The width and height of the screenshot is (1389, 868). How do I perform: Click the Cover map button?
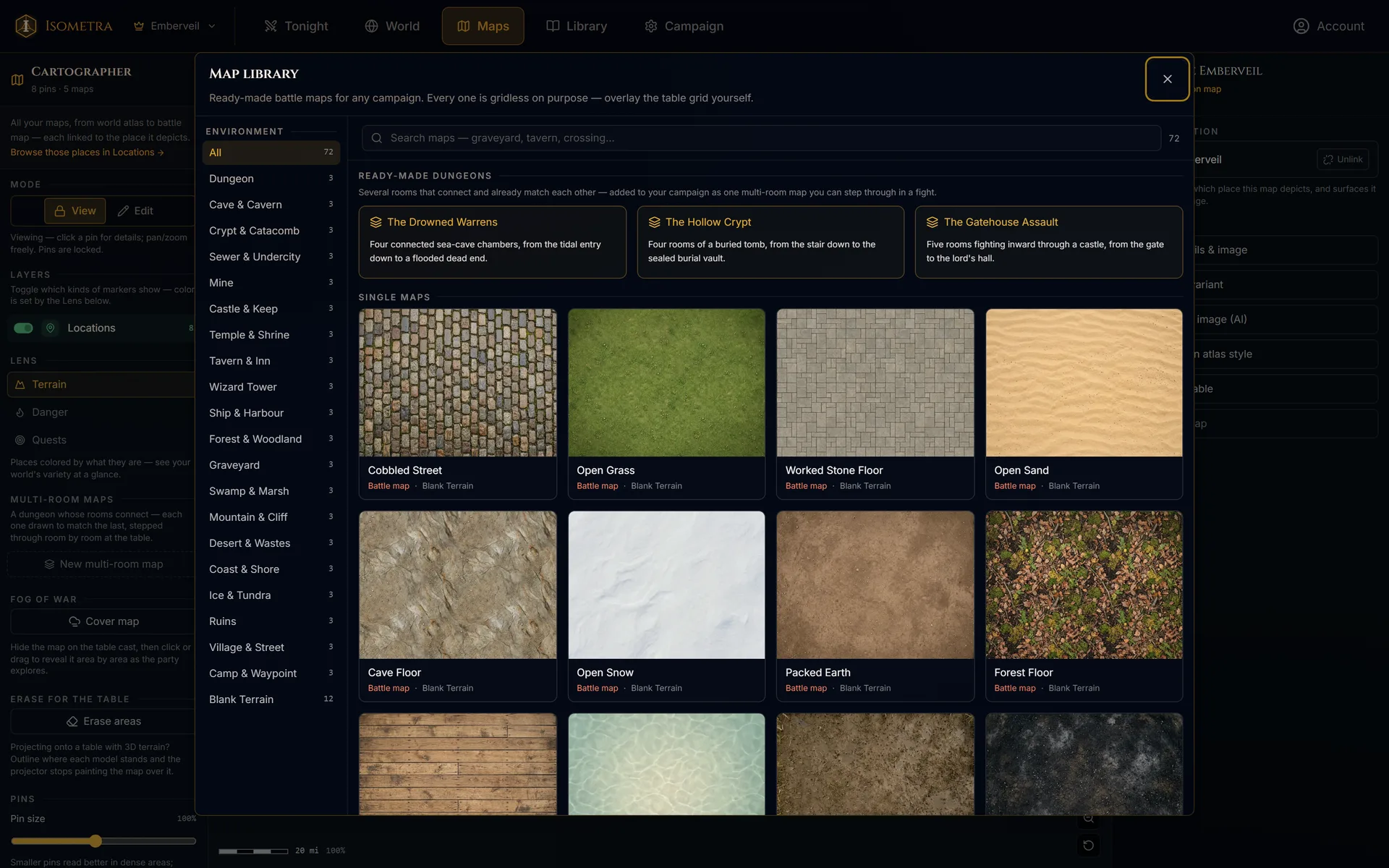[103, 621]
